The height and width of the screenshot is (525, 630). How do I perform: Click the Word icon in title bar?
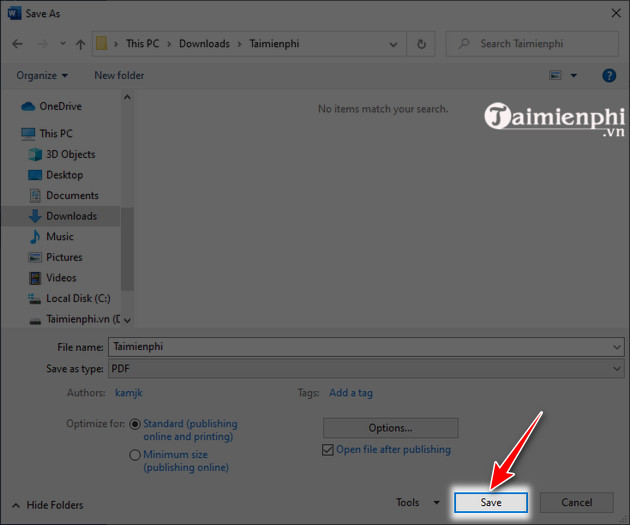pyautogui.click(x=14, y=14)
